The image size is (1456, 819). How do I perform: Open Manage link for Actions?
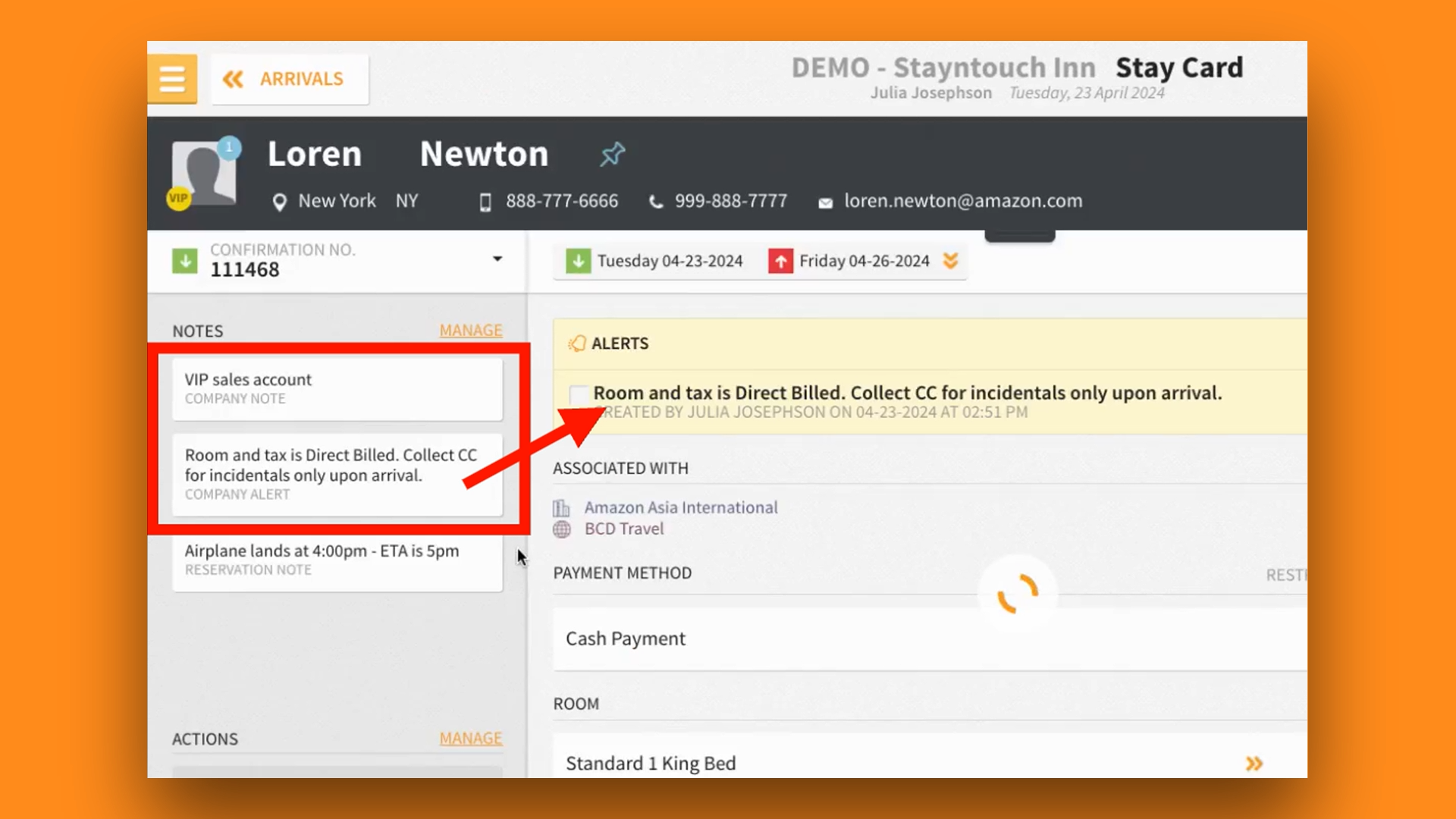(x=470, y=739)
